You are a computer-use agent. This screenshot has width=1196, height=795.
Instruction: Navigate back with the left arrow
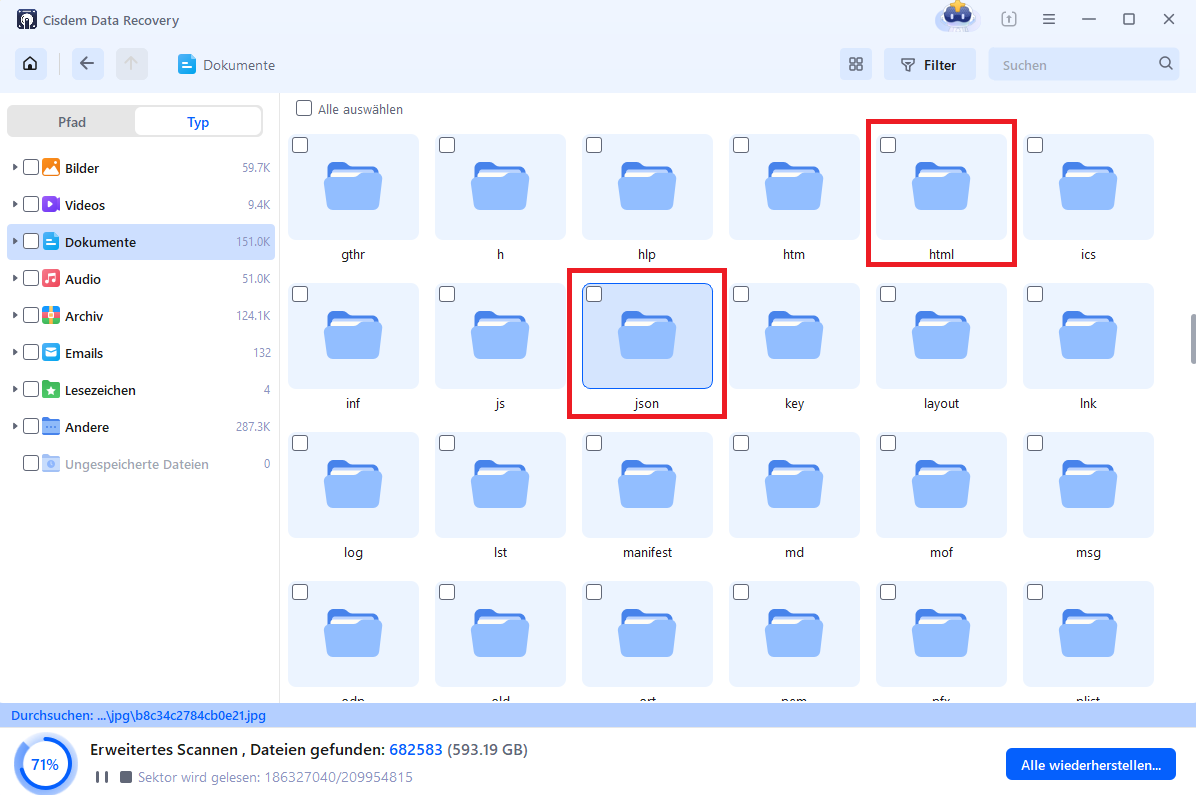click(x=88, y=64)
